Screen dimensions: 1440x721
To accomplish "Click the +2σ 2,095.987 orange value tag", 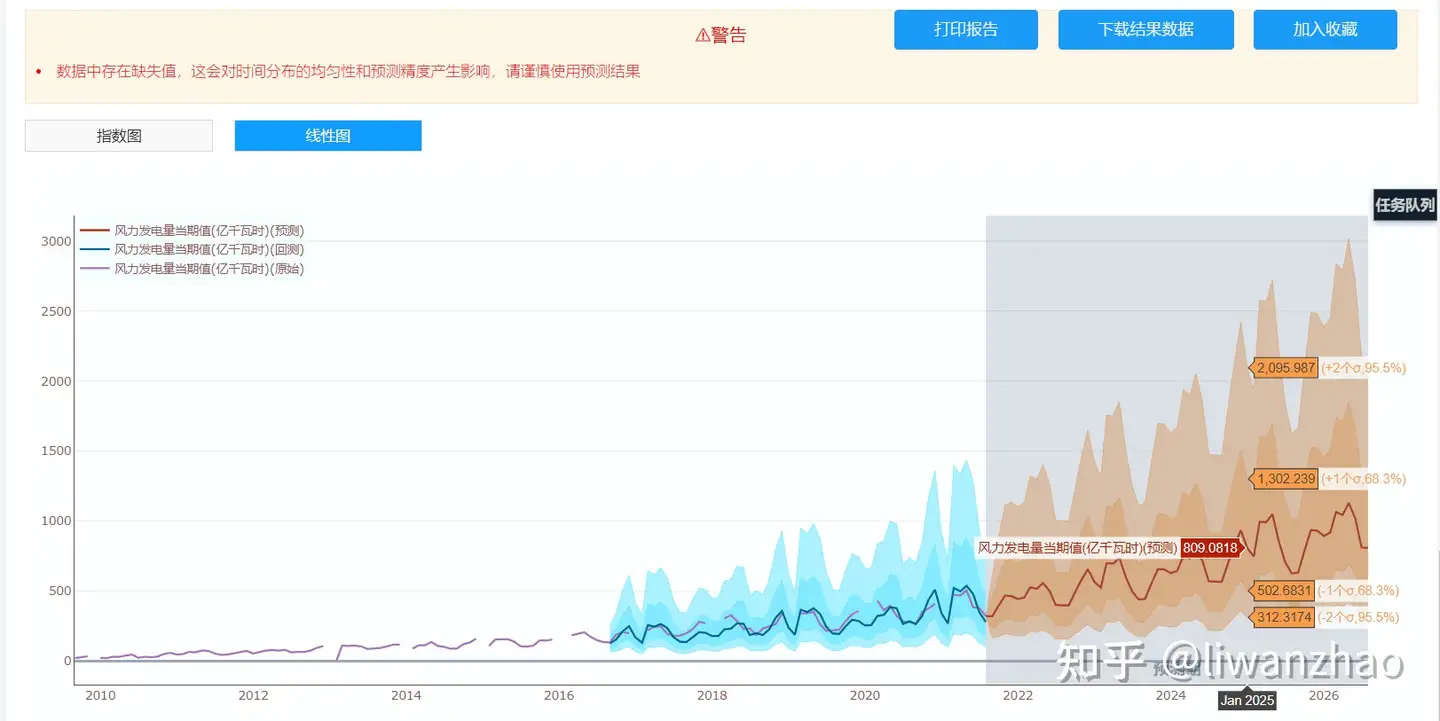I will (1285, 368).
